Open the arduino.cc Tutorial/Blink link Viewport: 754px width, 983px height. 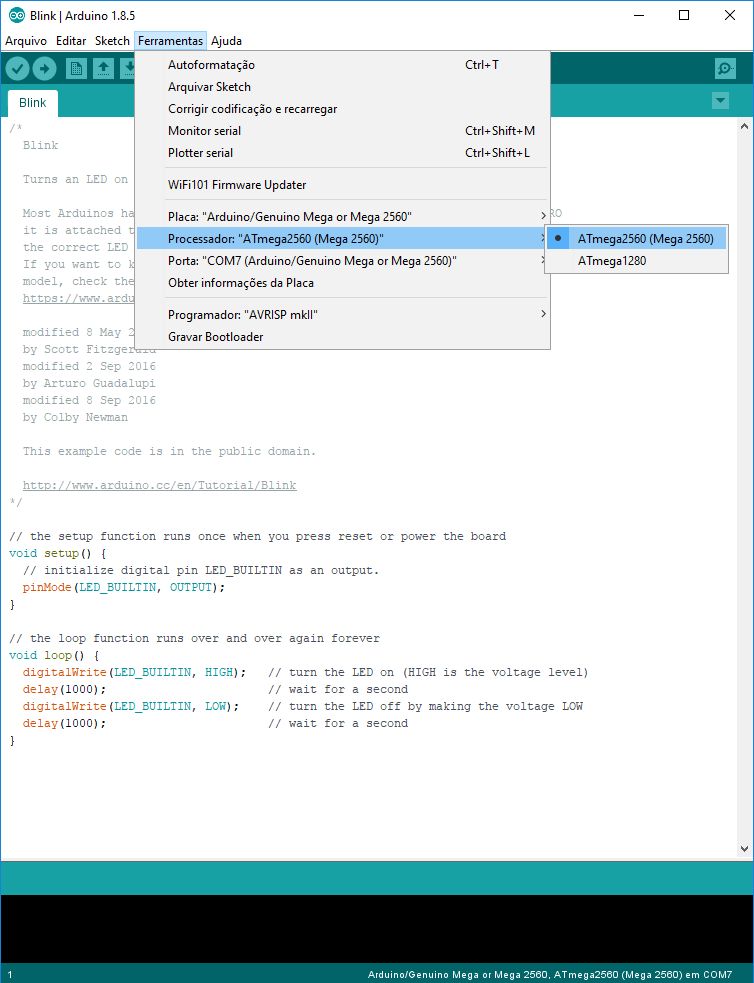point(159,485)
